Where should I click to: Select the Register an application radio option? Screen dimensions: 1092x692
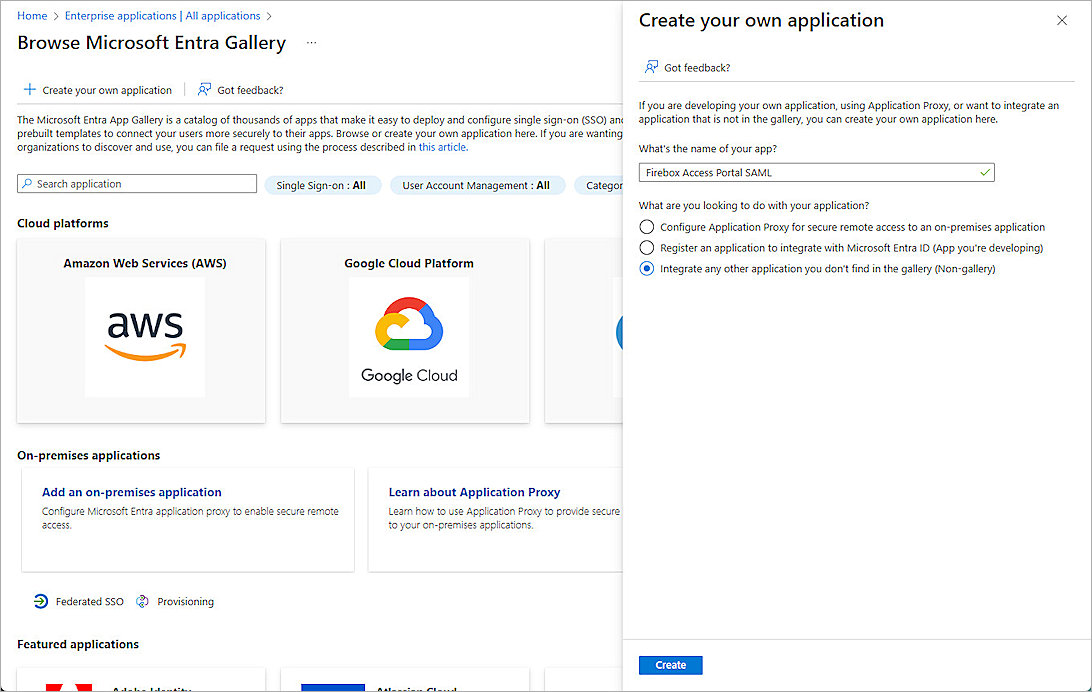pyautogui.click(x=646, y=247)
